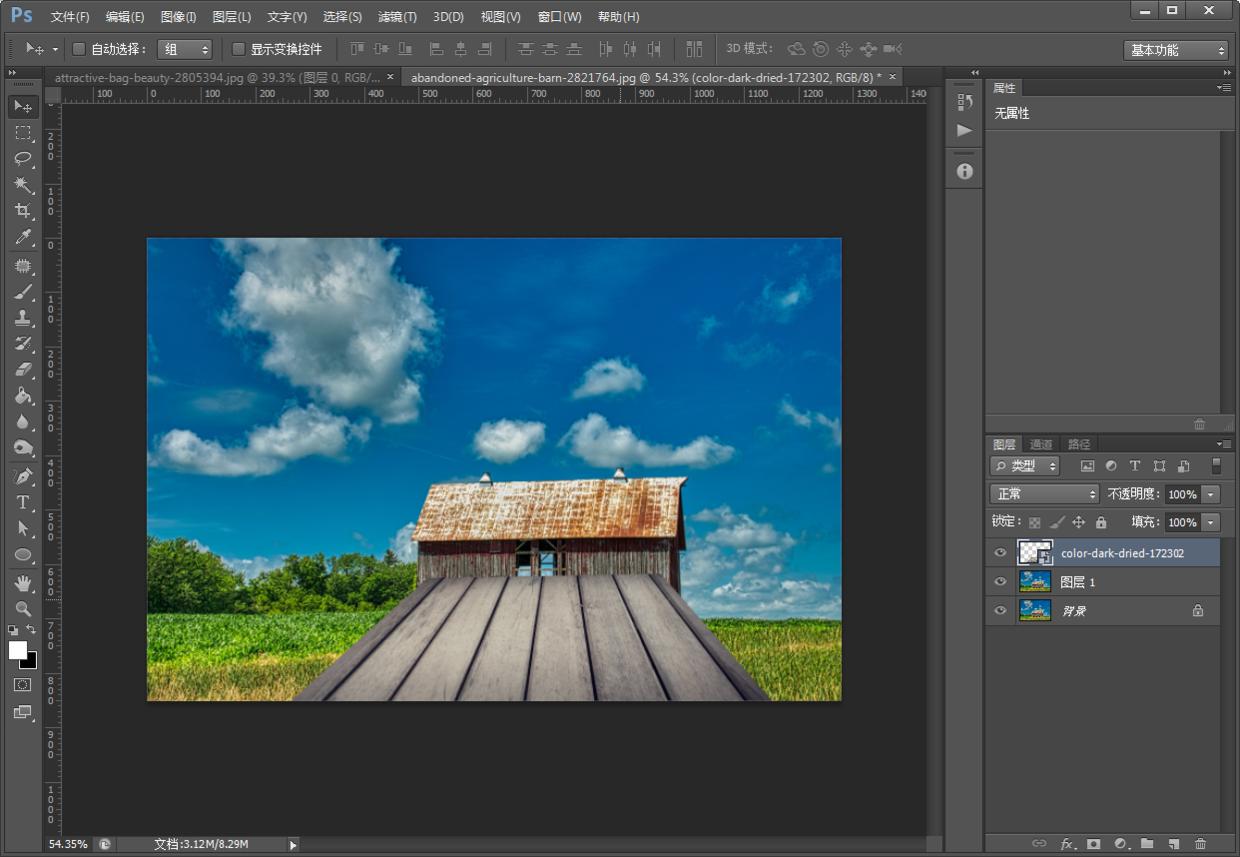This screenshot has height=857, width=1240.
Task: Select the Clone Stamp tool
Action: click(23, 318)
